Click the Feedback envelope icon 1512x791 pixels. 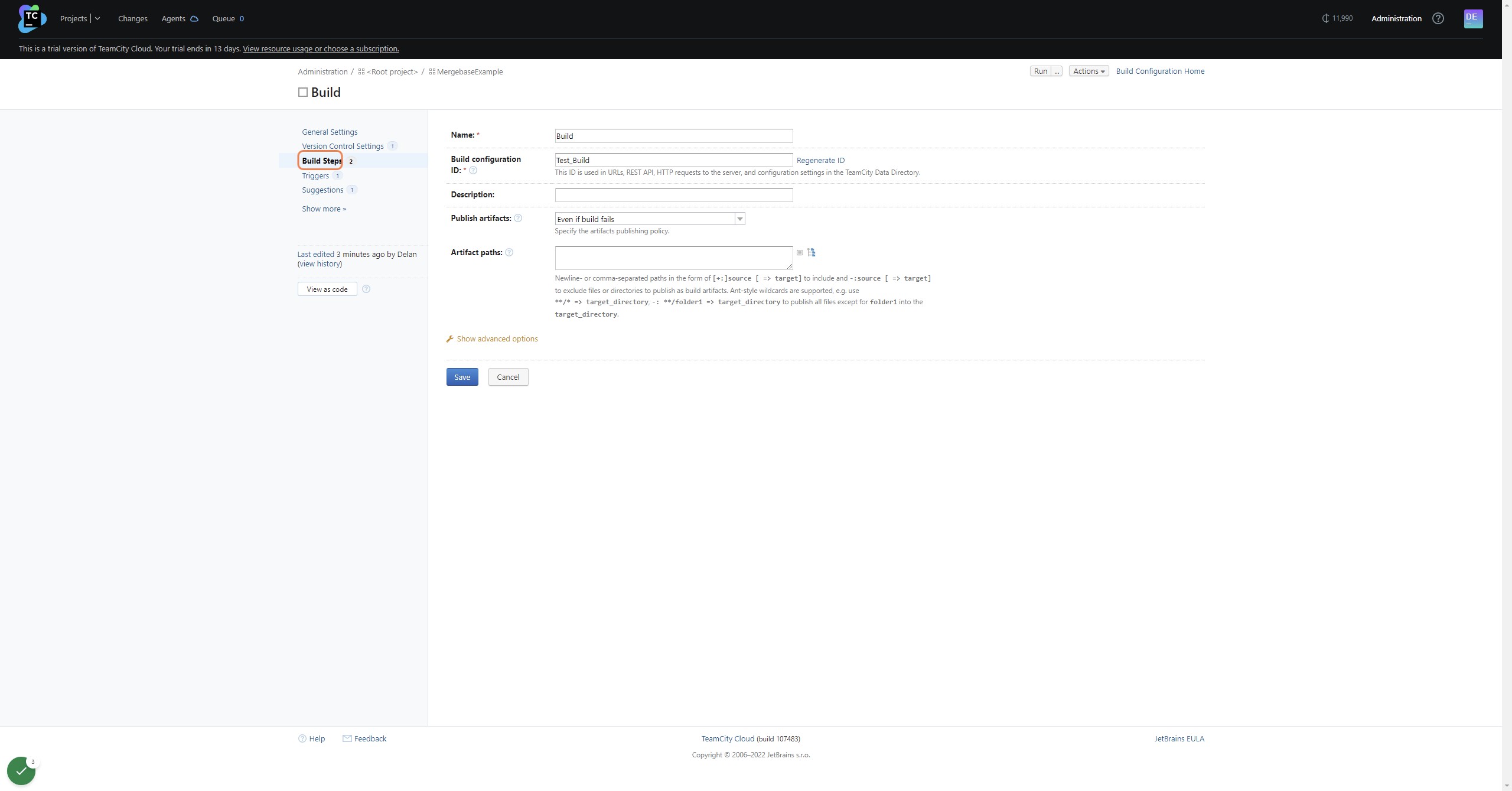click(347, 738)
